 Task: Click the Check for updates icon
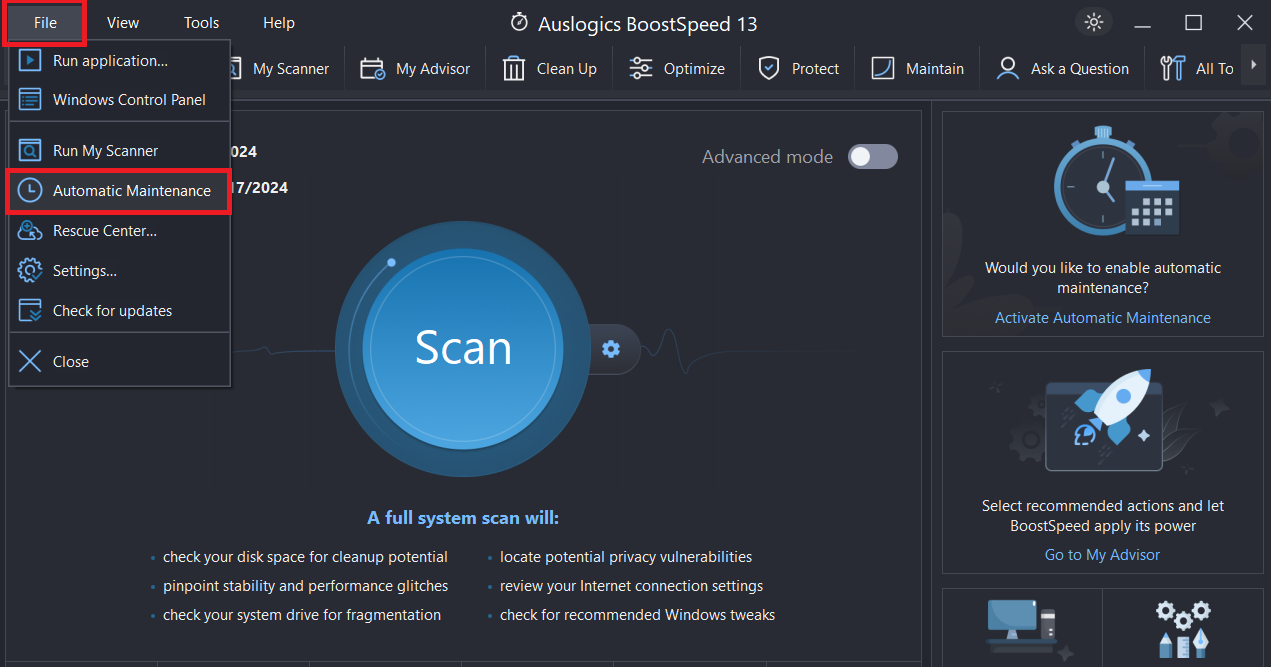click(x=31, y=311)
